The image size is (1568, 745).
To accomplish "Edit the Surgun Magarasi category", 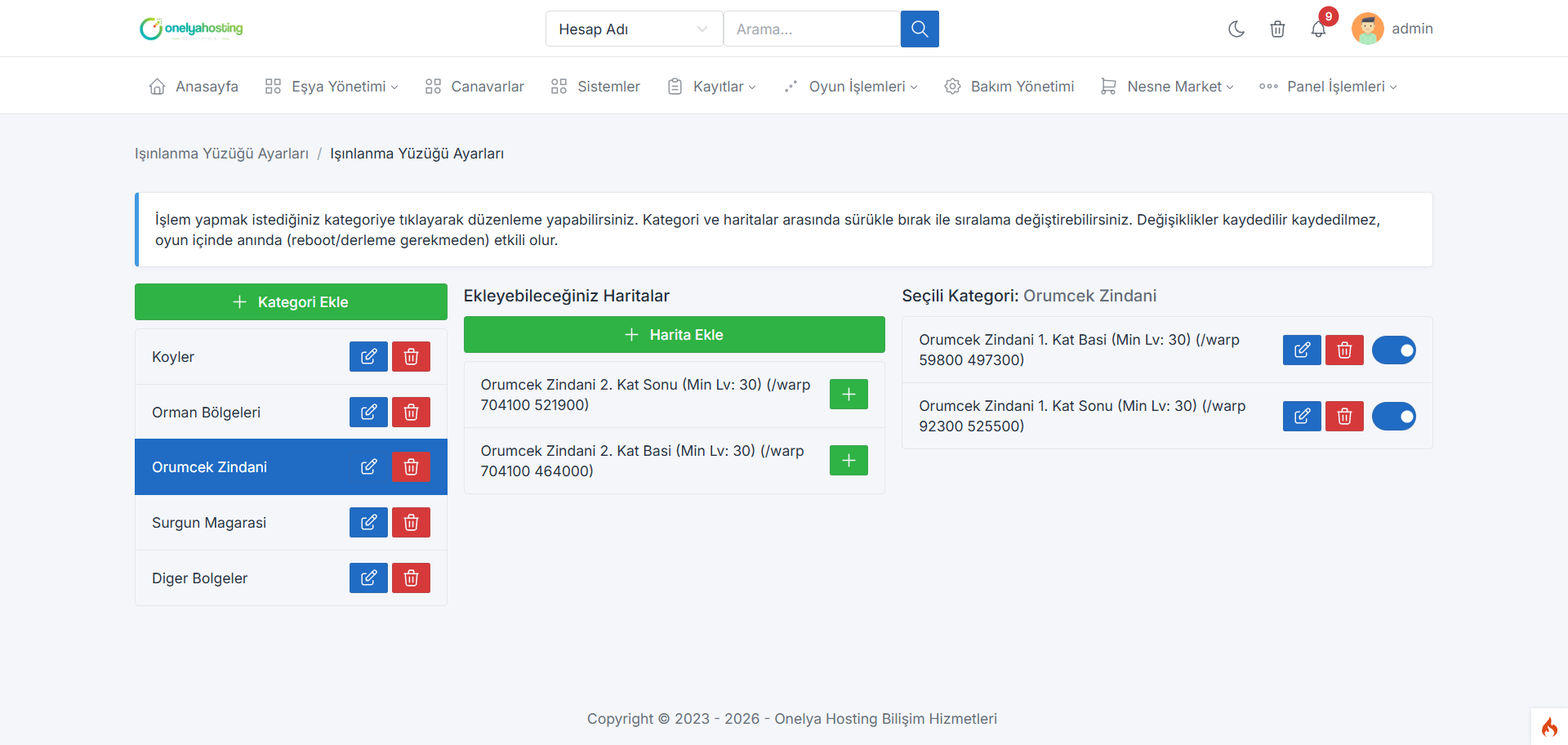I will click(x=368, y=522).
